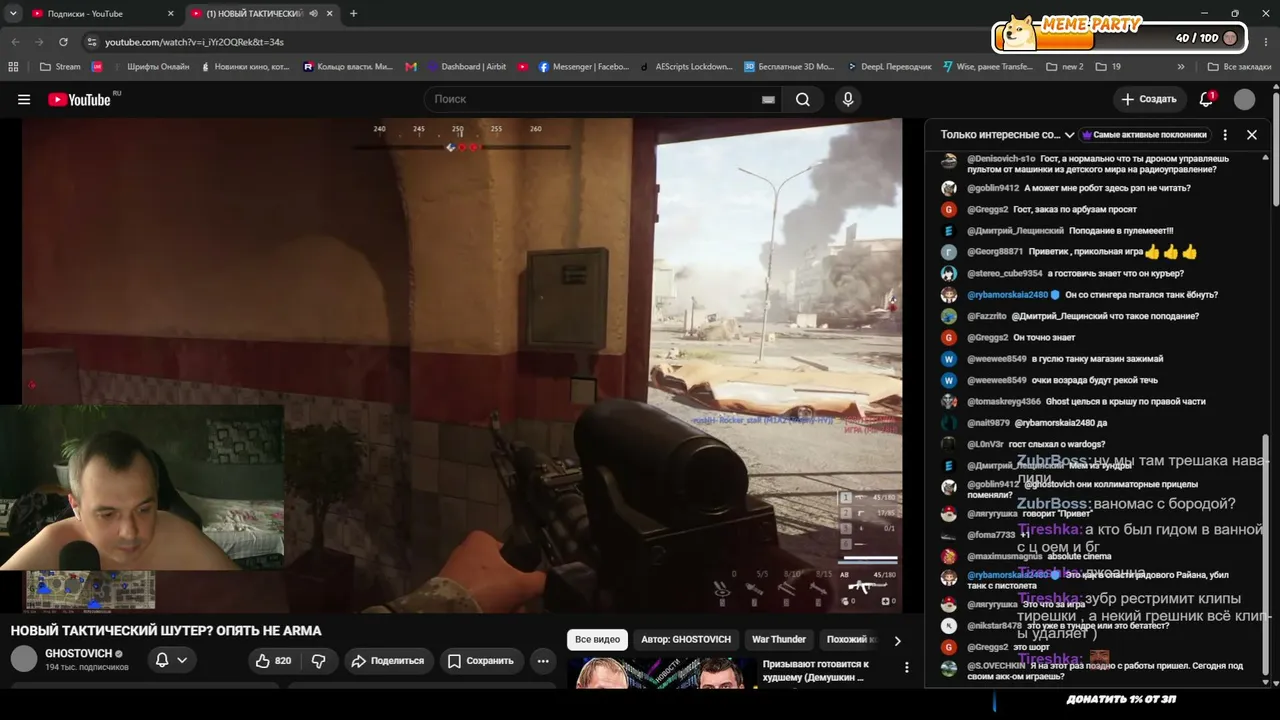Open recommended video title Призывают готовится к худшему

(x=816, y=670)
